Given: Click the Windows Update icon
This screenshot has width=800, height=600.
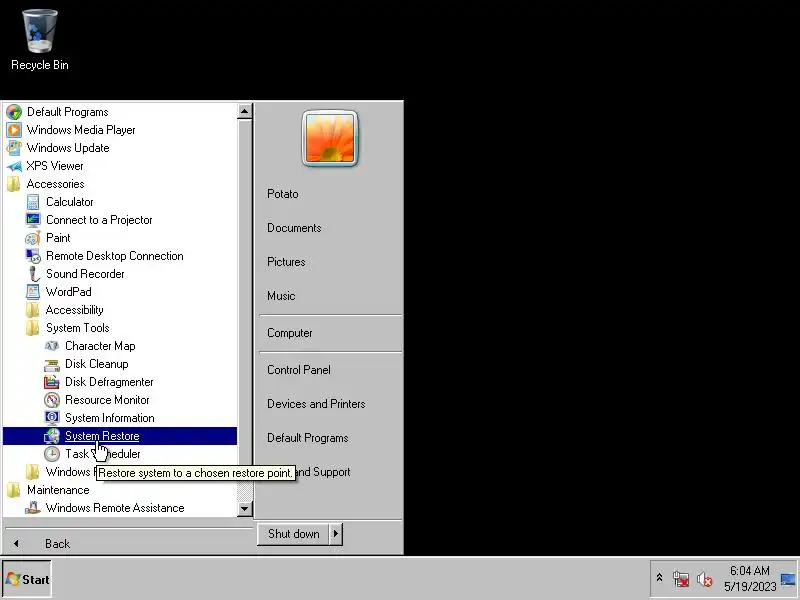Looking at the screenshot, I should click(x=14, y=148).
